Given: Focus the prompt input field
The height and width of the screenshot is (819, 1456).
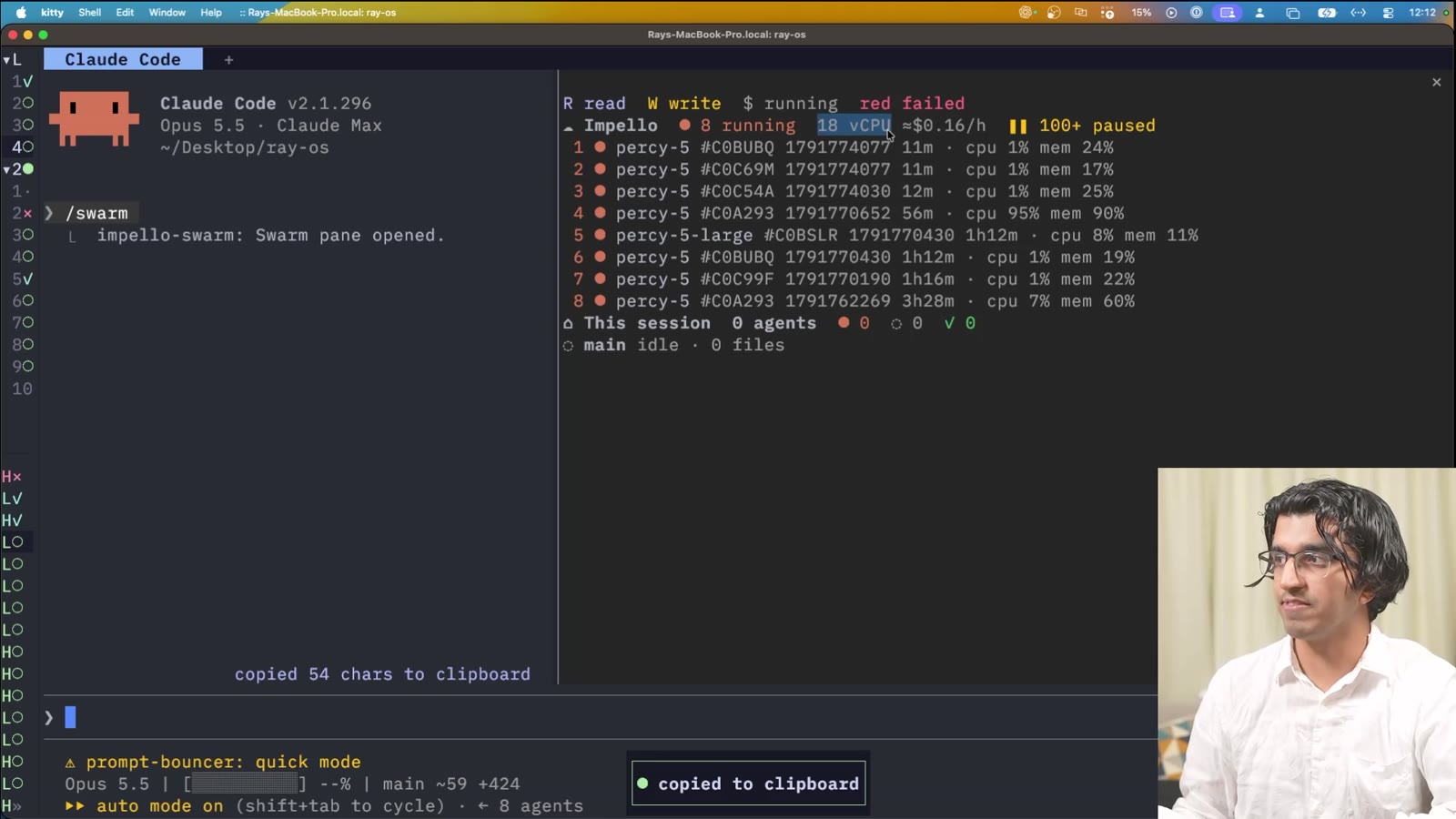Looking at the screenshot, I should (x=601, y=717).
